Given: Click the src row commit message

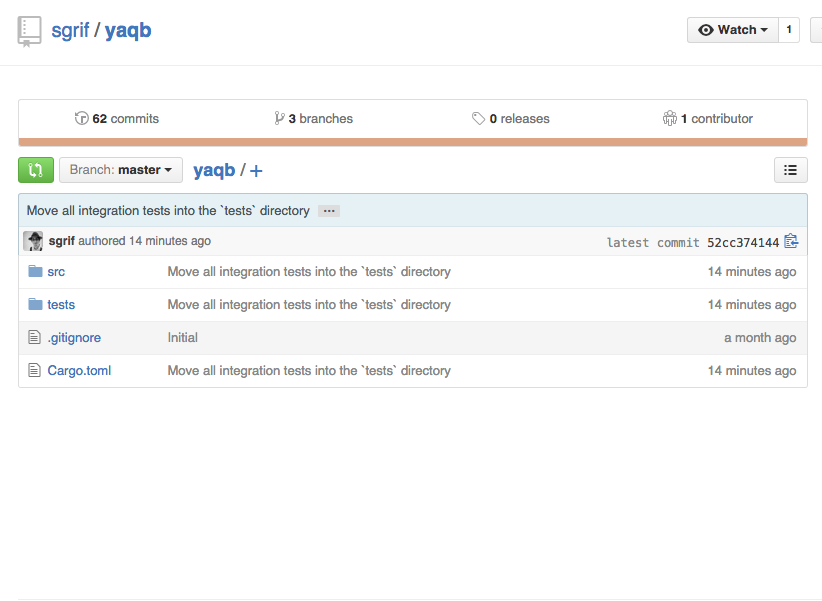Looking at the screenshot, I should (309, 272).
